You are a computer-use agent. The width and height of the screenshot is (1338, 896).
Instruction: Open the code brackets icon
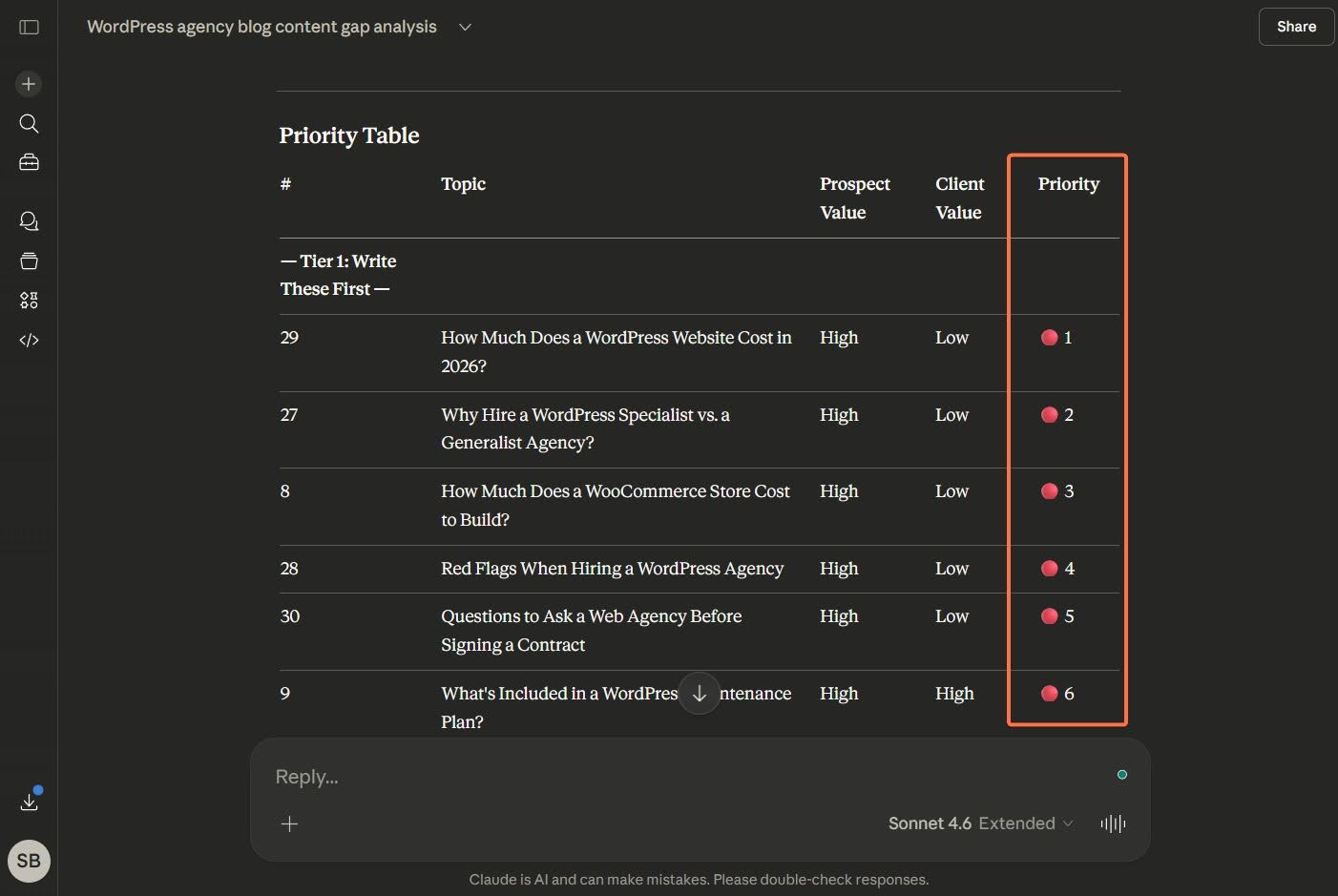[29, 340]
